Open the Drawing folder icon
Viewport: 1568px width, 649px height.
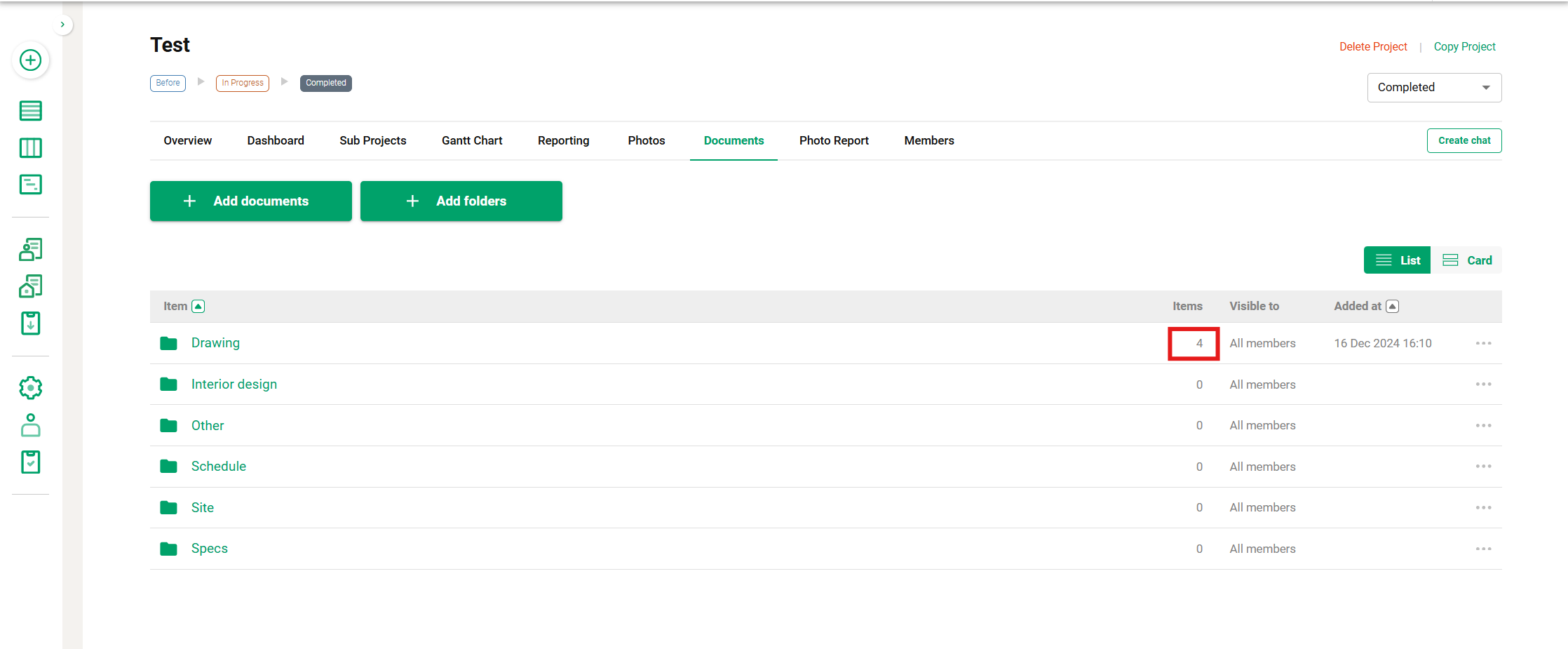tap(168, 343)
